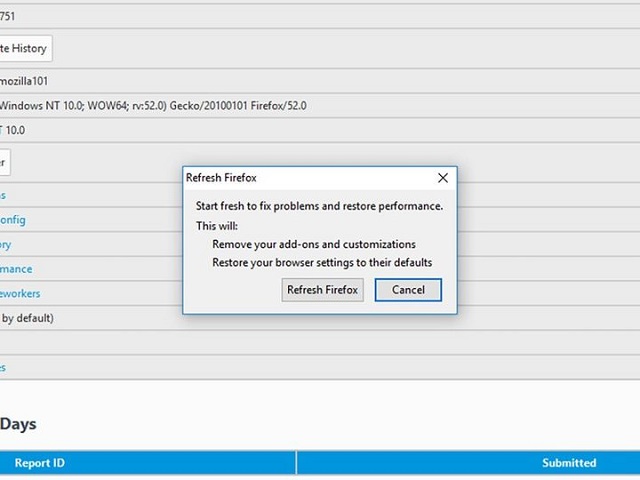This screenshot has width=640, height=480.
Task: Click the "by default)" text row
Action: [x=27, y=318]
